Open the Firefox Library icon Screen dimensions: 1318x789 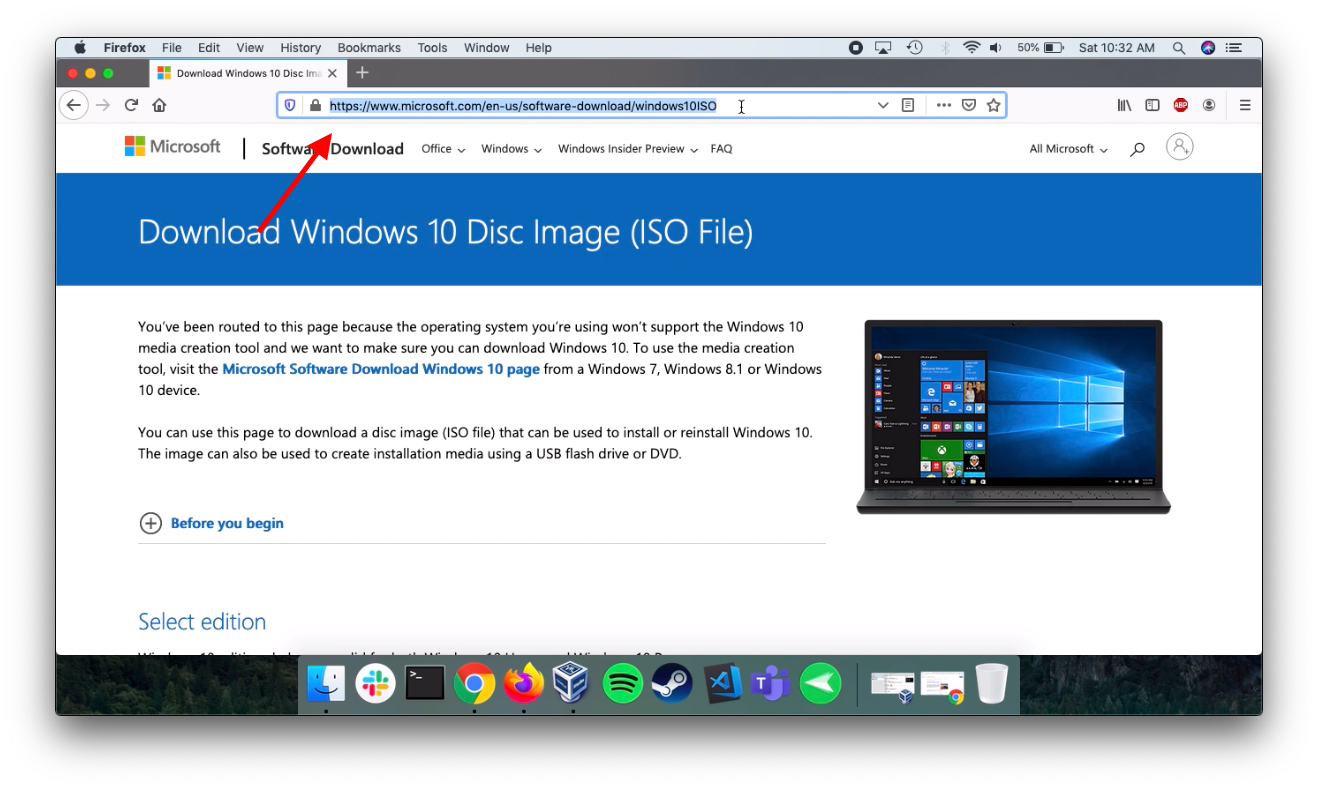[x=1124, y=105]
